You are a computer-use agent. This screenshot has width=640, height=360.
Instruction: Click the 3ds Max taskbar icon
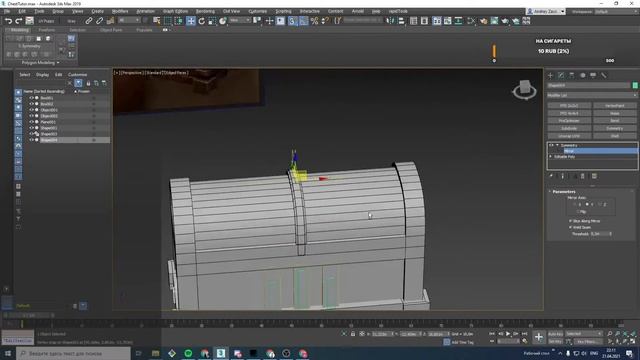coord(221,353)
